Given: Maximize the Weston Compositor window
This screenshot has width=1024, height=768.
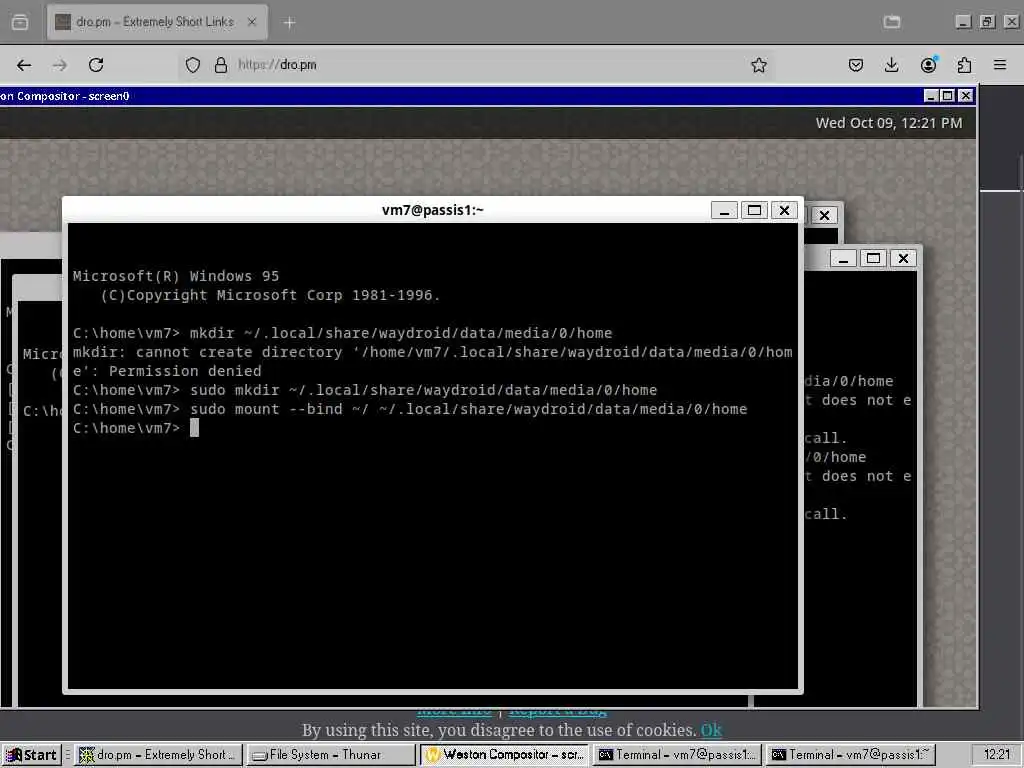Looking at the screenshot, I should 948,96.
